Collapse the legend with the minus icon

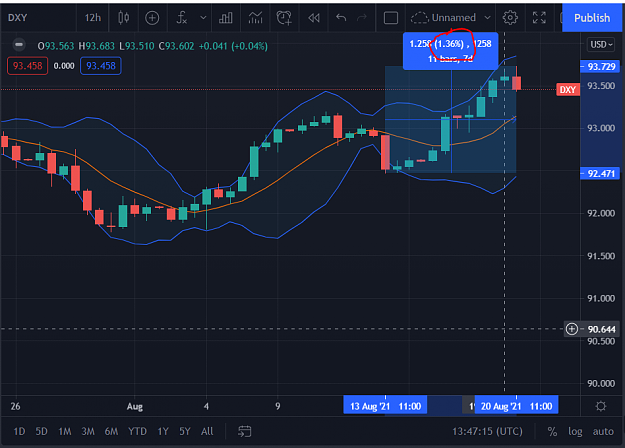coord(19,45)
